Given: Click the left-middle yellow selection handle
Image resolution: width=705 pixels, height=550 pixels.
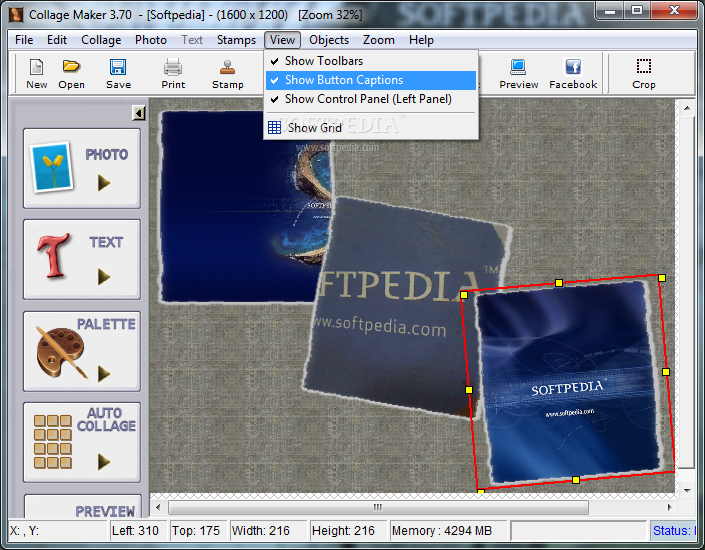Looking at the screenshot, I should tap(469, 390).
